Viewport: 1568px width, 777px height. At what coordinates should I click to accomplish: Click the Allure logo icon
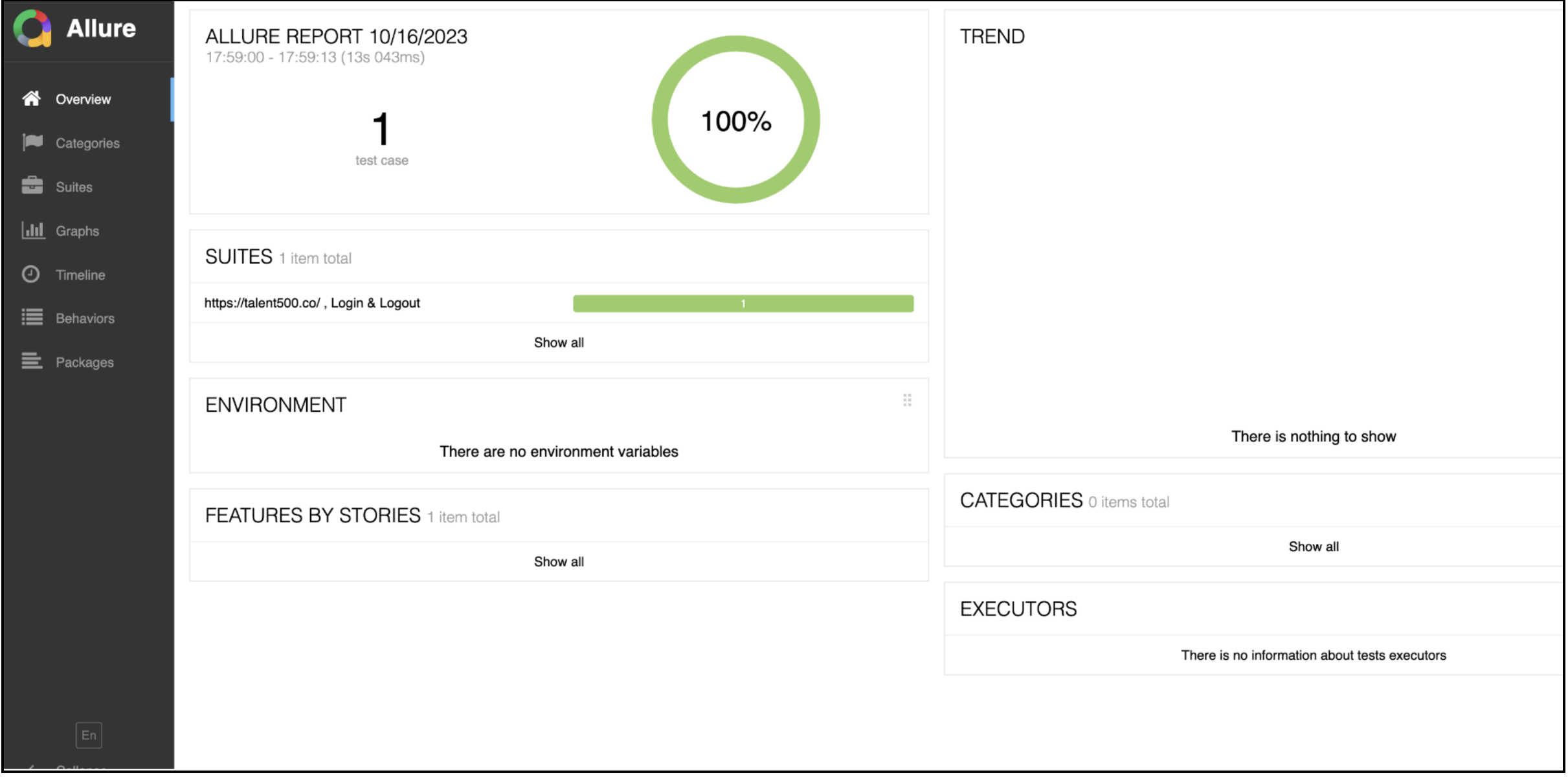32,28
